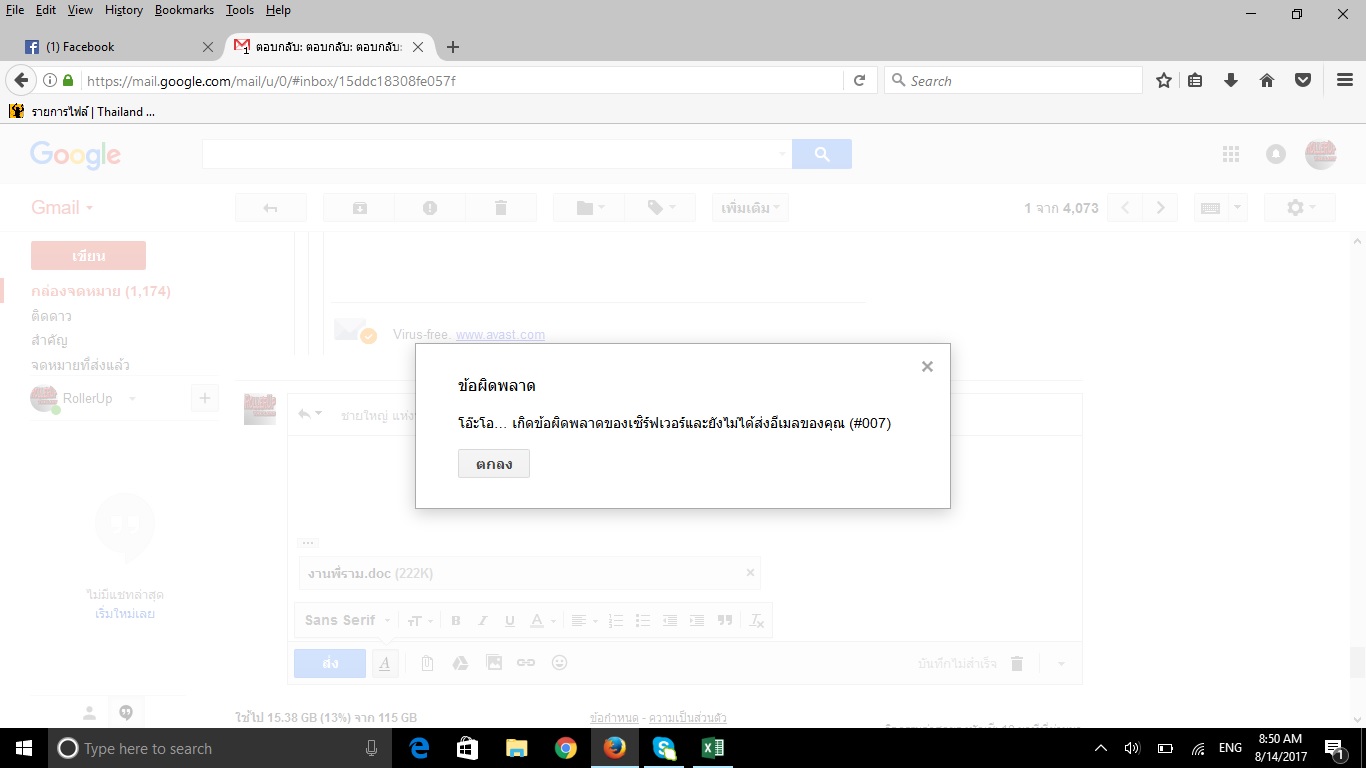Toggle quote formatting
The image size is (1366, 768).
click(725, 621)
